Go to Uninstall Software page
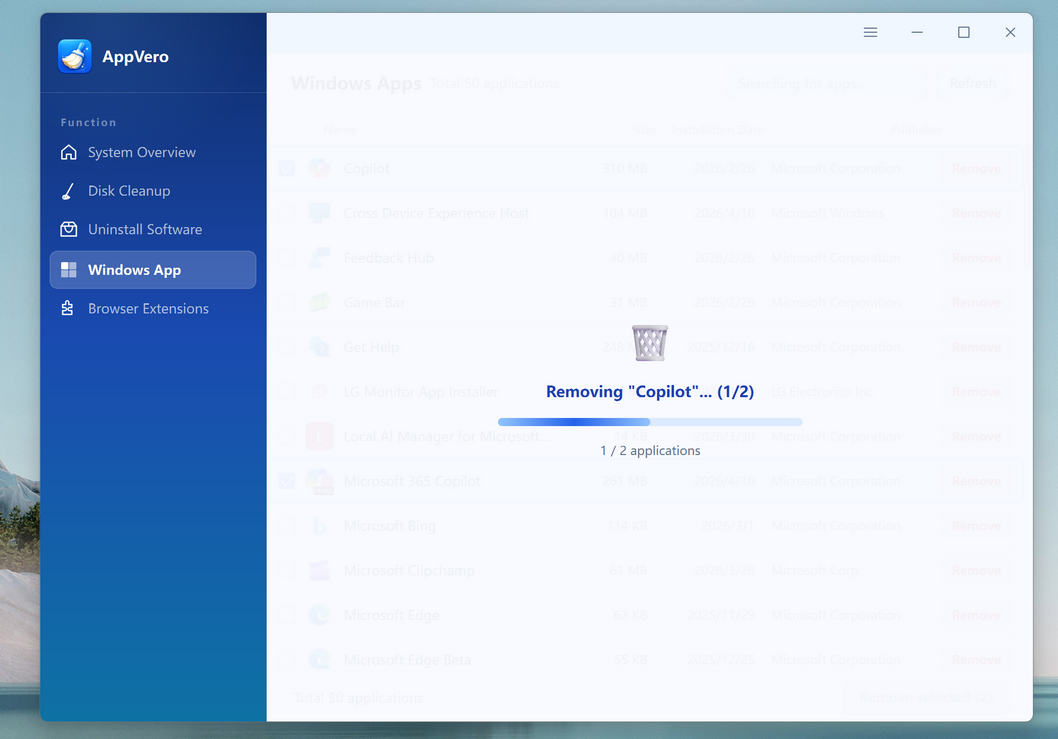The image size is (1058, 739). click(145, 230)
